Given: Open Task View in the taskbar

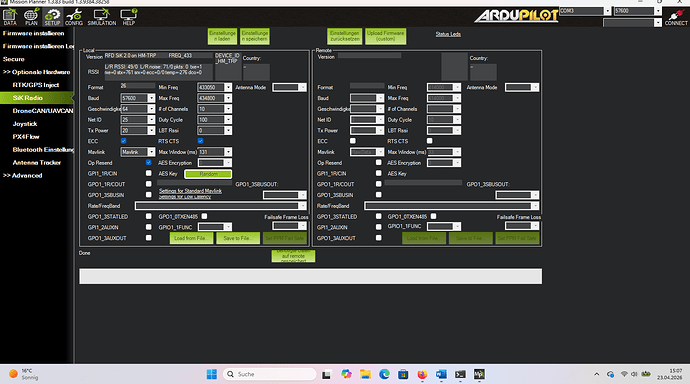Looking at the screenshot, I should click(326, 374).
